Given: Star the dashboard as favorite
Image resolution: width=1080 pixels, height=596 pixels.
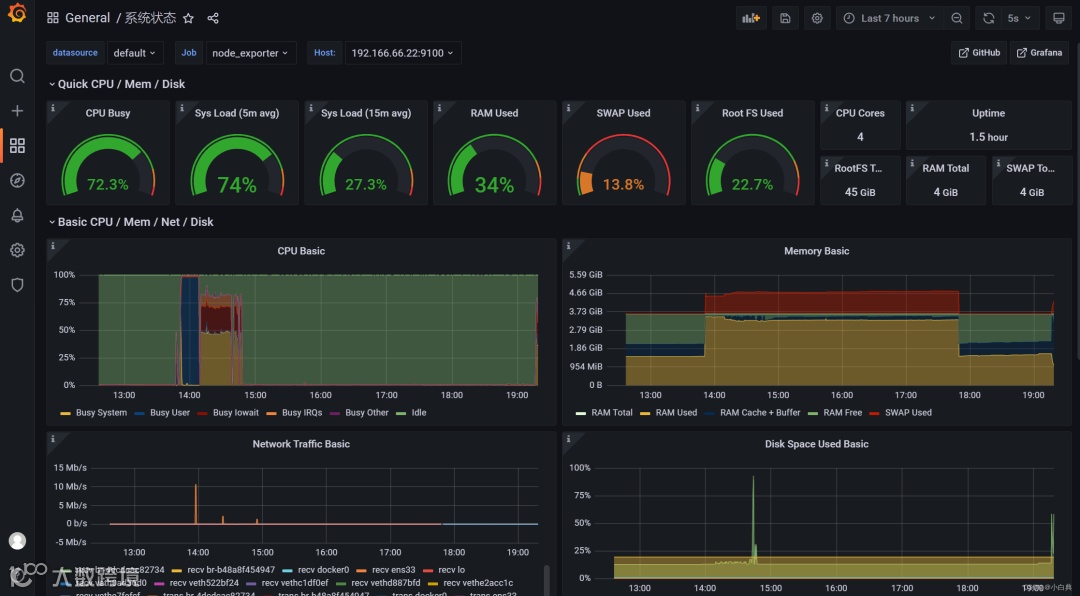Looking at the screenshot, I should coord(188,19).
